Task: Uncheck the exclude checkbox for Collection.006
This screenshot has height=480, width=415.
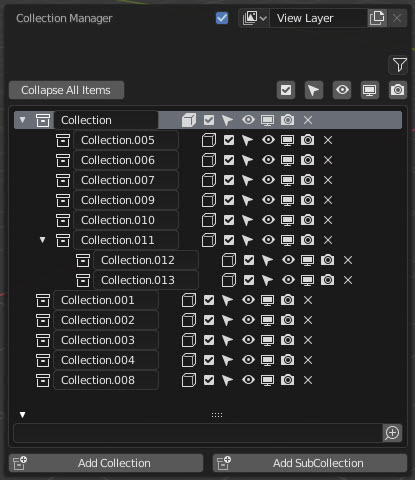Action: (x=229, y=160)
